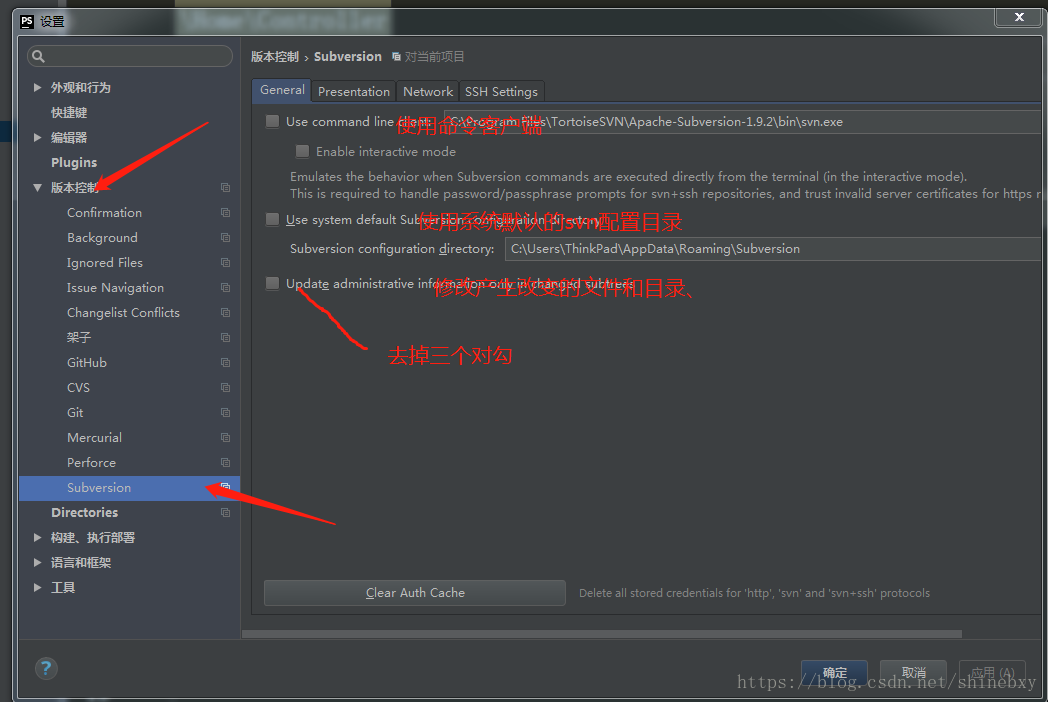This screenshot has width=1048, height=702.
Task: Select Issue Navigation in the tree
Action: (115, 287)
